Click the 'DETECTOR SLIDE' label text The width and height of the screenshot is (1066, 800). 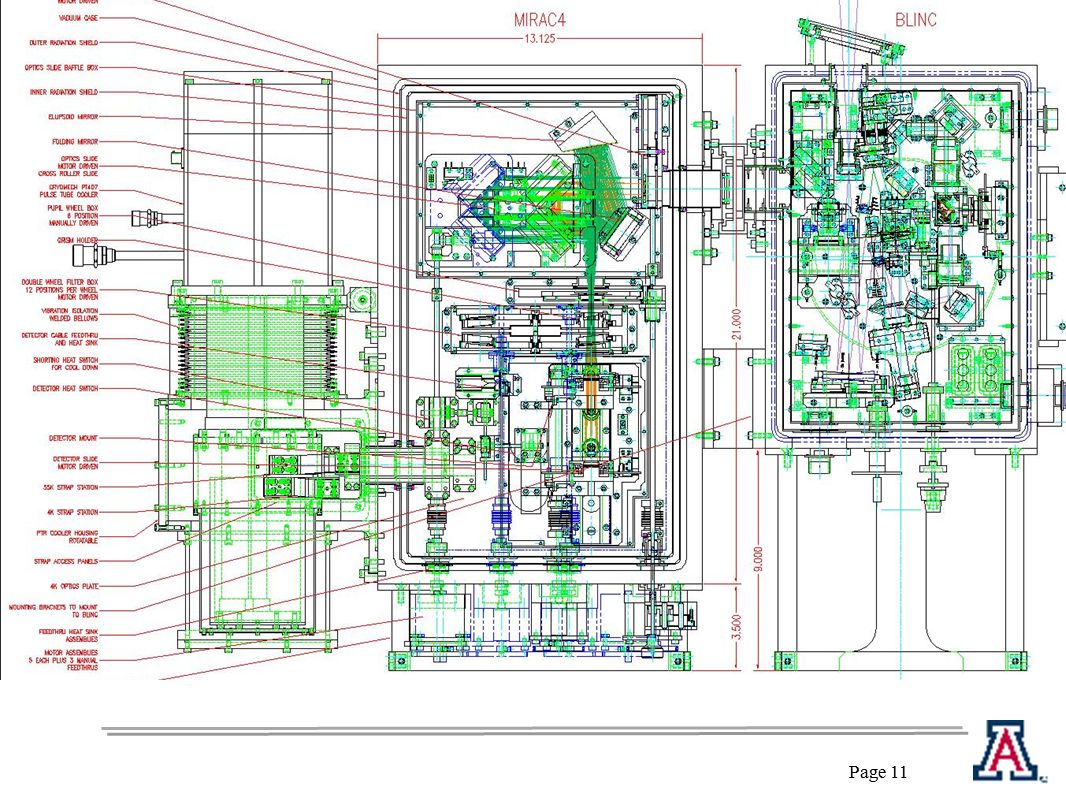coord(75,459)
